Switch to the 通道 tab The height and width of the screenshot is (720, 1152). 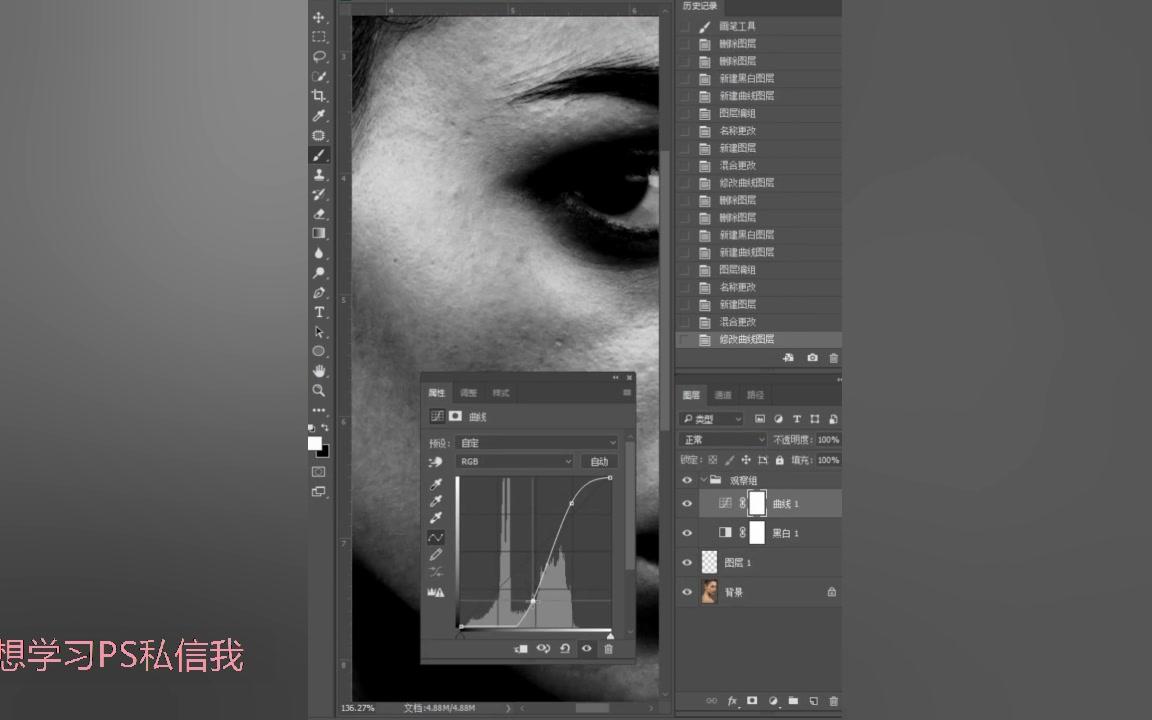coord(724,394)
